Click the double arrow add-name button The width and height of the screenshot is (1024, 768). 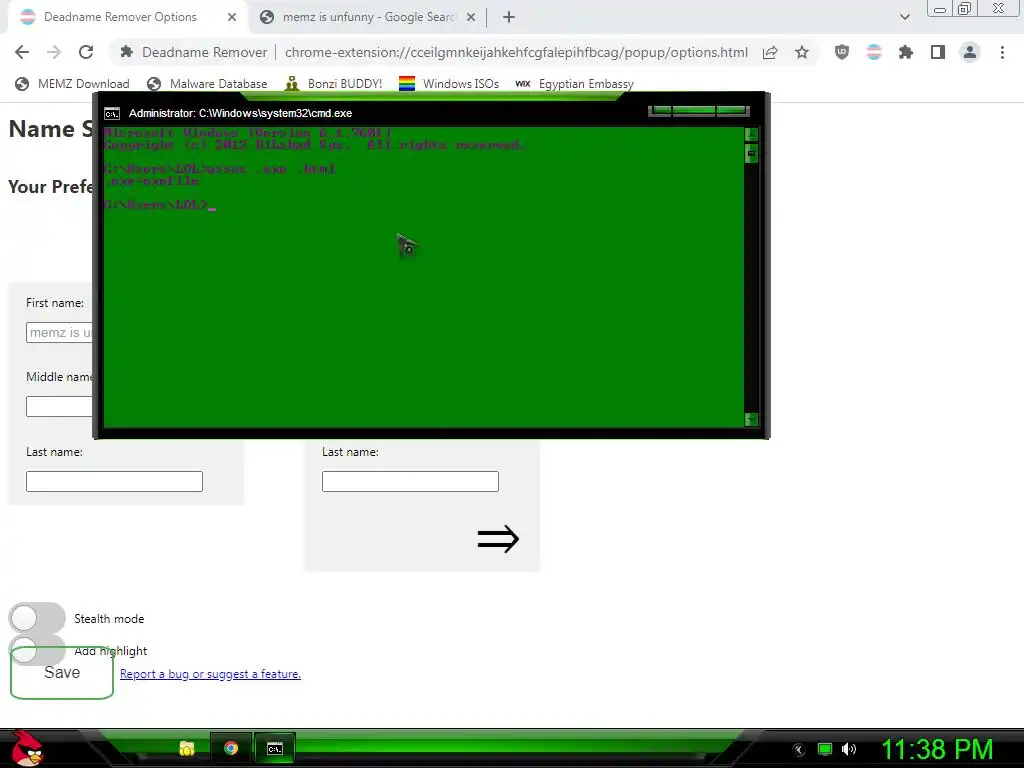pyautogui.click(x=498, y=539)
